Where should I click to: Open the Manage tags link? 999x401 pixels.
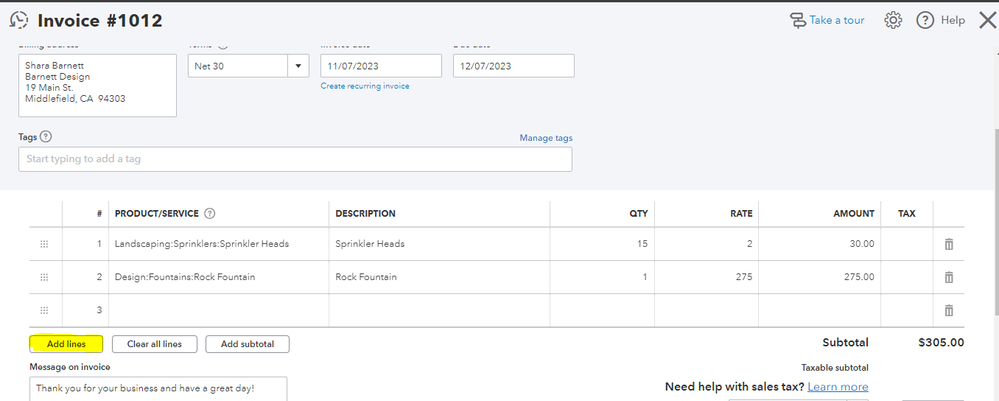pyautogui.click(x=546, y=138)
